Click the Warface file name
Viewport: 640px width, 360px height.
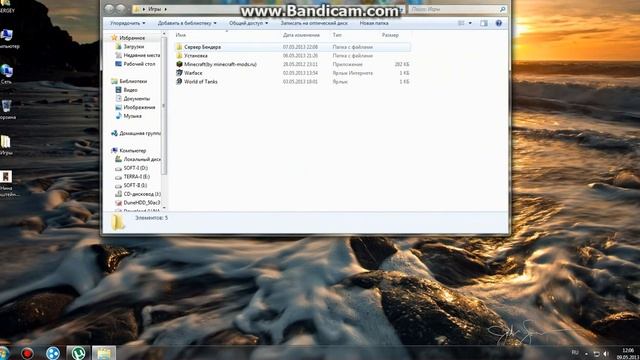point(193,73)
